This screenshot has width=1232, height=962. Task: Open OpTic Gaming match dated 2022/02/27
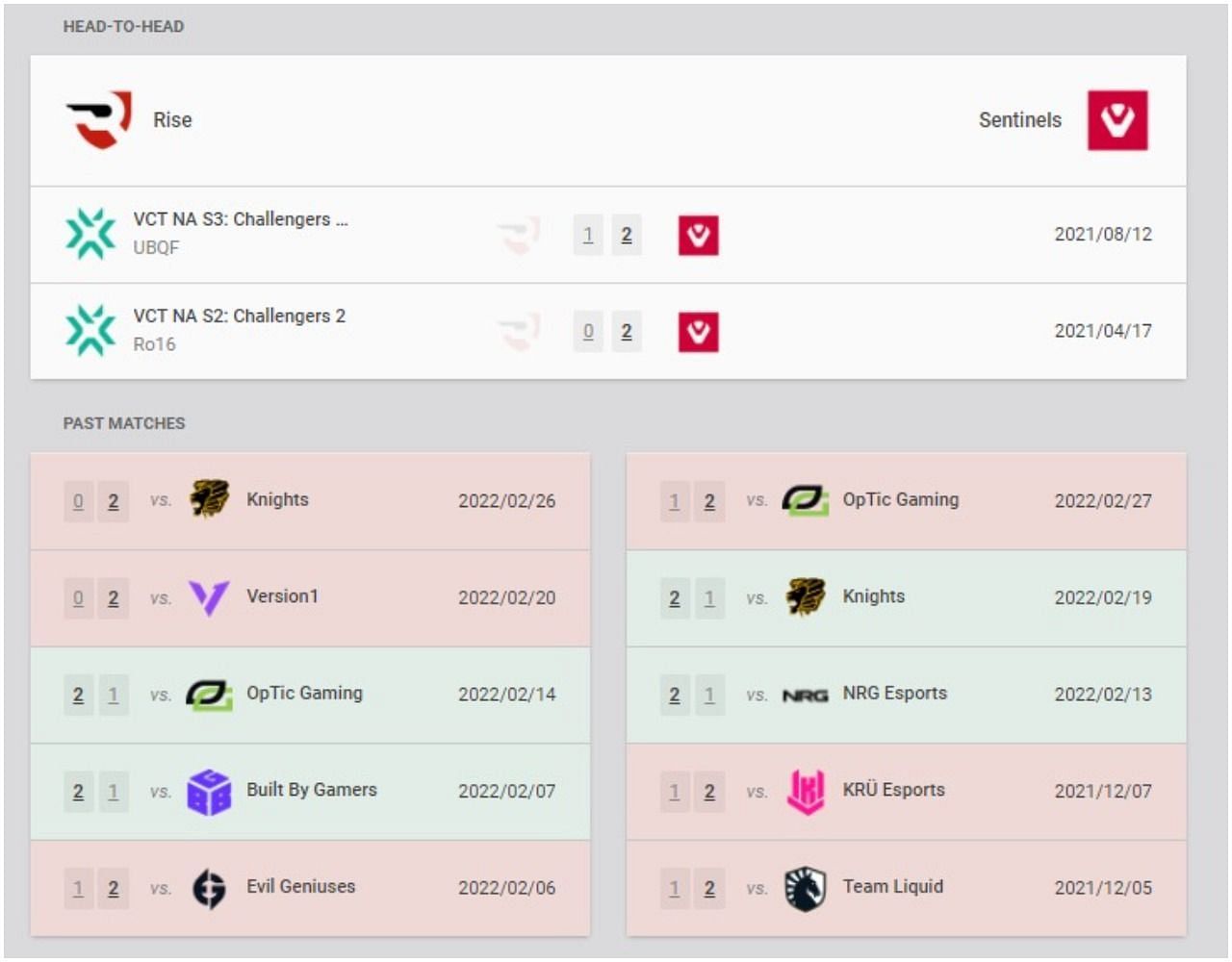pos(906,501)
